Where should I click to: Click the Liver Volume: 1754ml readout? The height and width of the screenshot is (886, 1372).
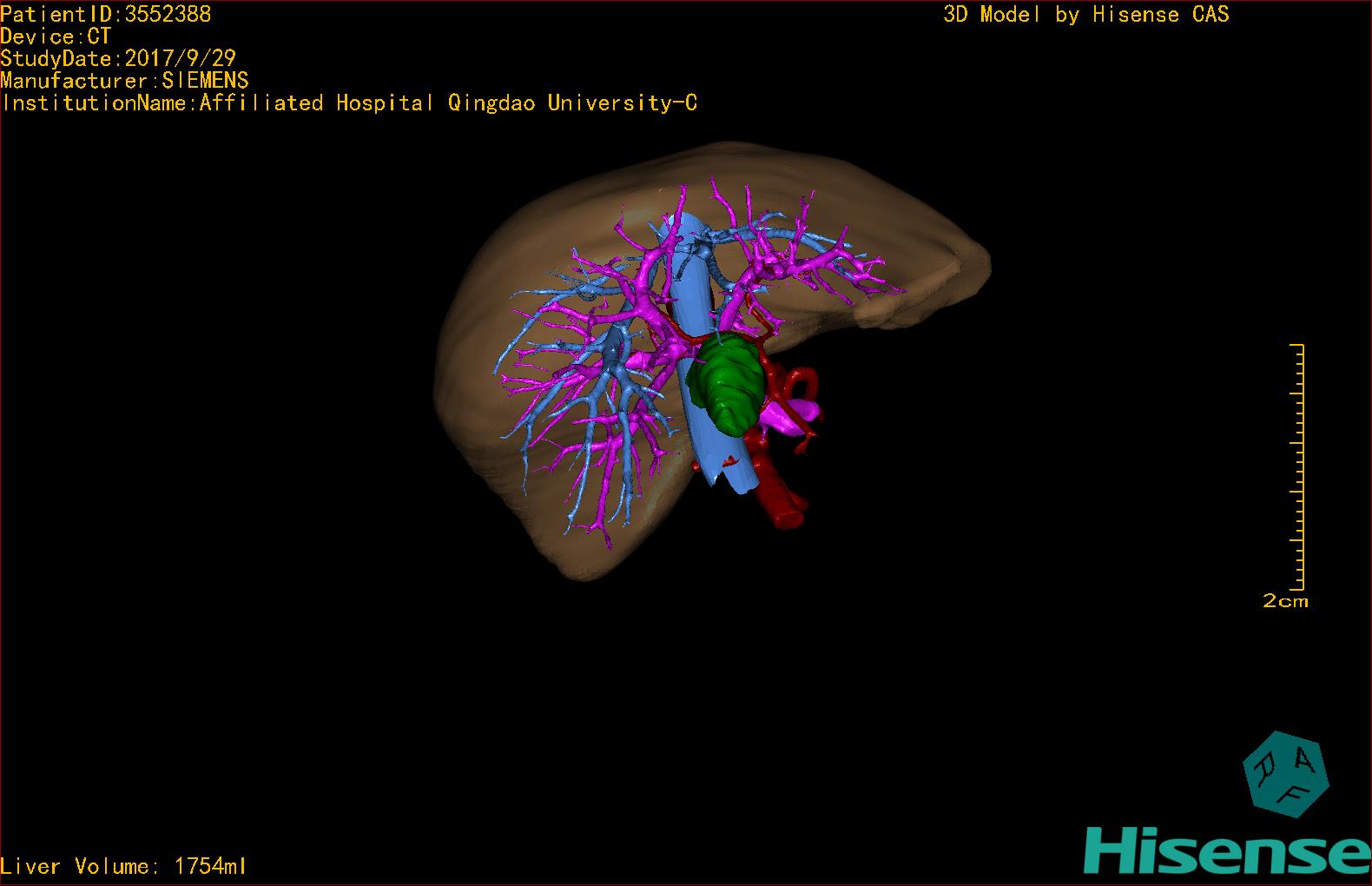click(x=123, y=866)
